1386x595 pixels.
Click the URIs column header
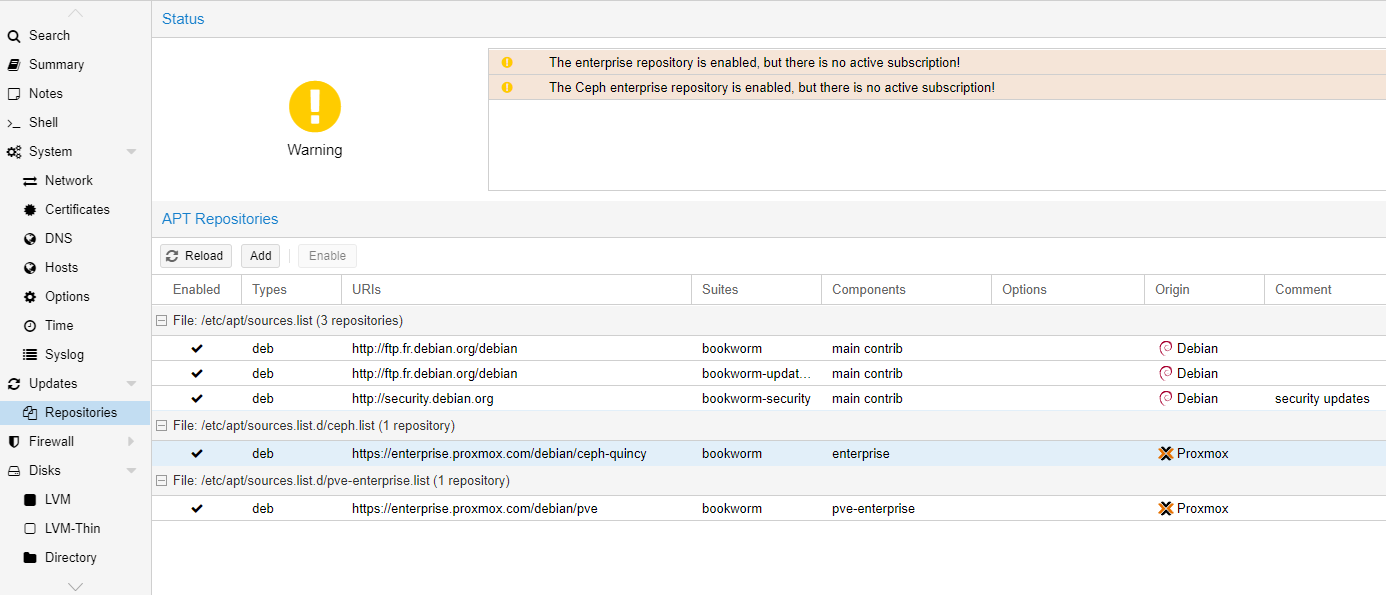pos(366,290)
